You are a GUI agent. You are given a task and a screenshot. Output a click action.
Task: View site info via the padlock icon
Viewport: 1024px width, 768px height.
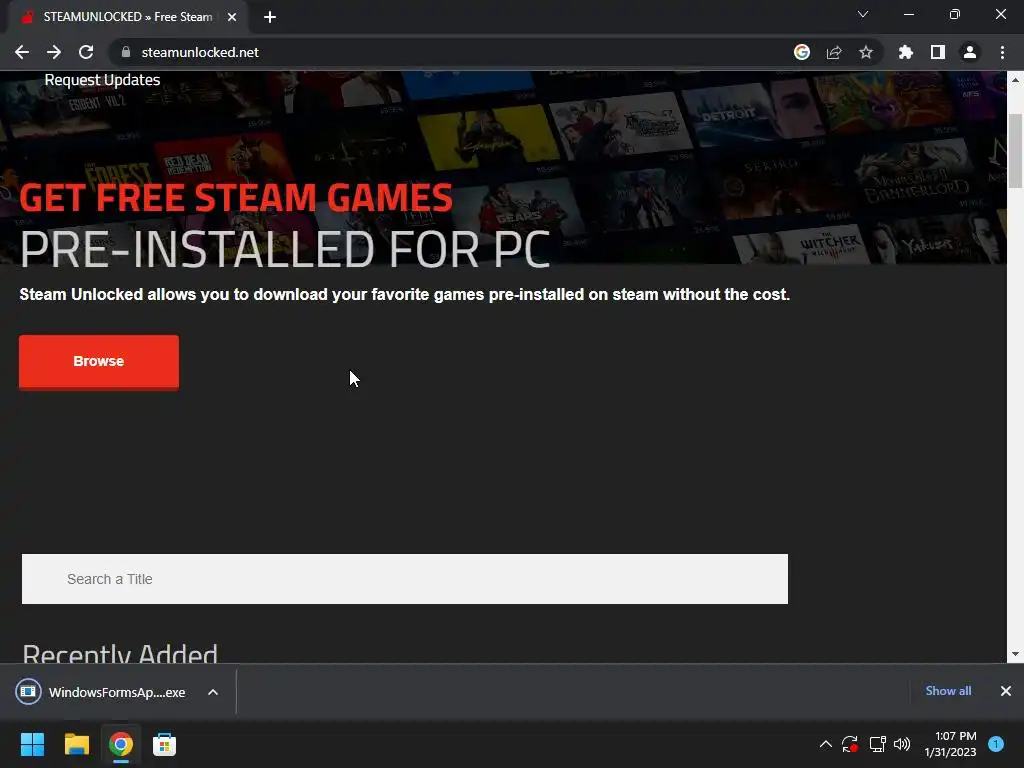126,52
